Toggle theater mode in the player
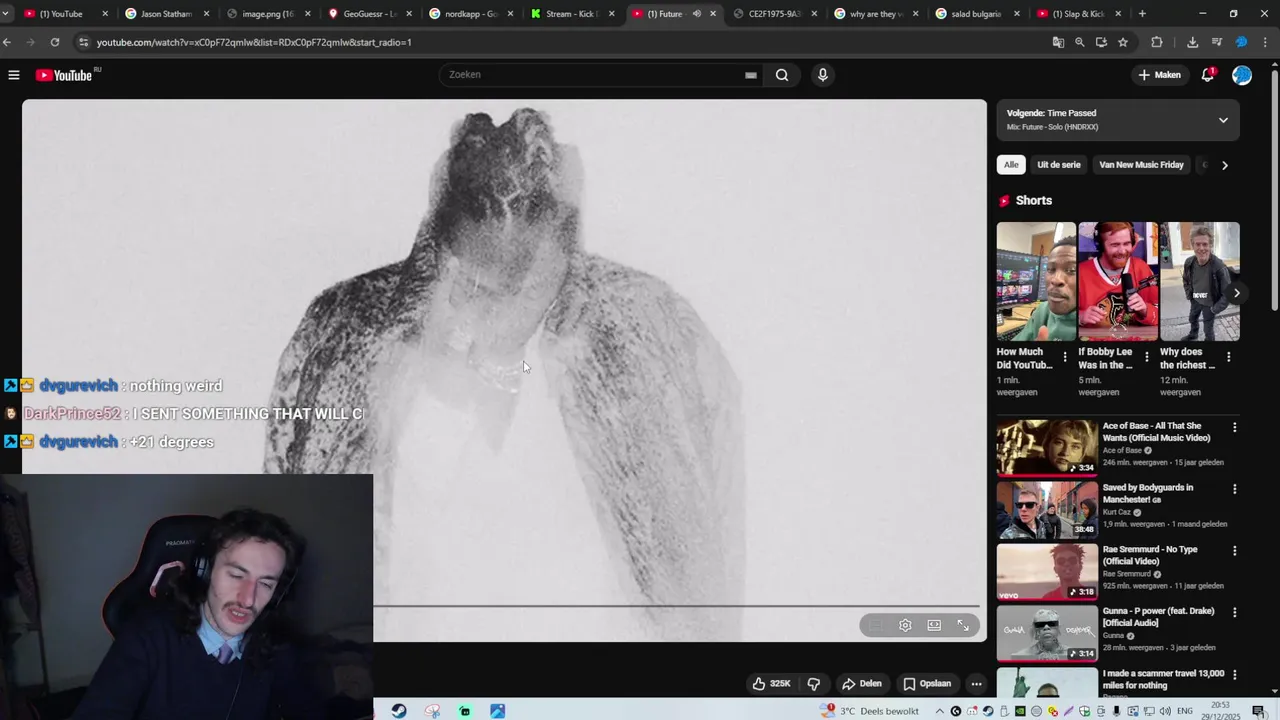 click(x=934, y=625)
